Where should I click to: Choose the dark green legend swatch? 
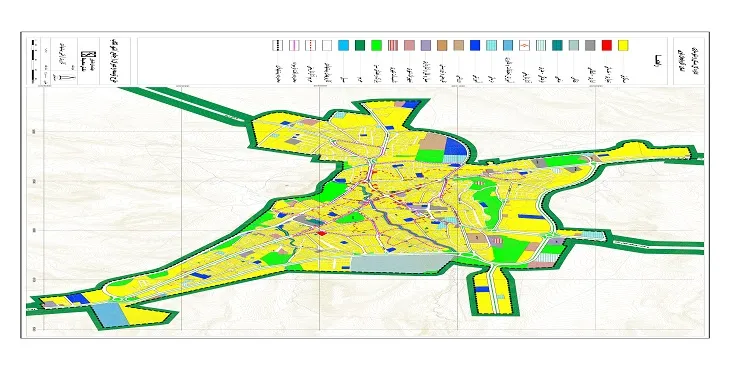click(360, 45)
